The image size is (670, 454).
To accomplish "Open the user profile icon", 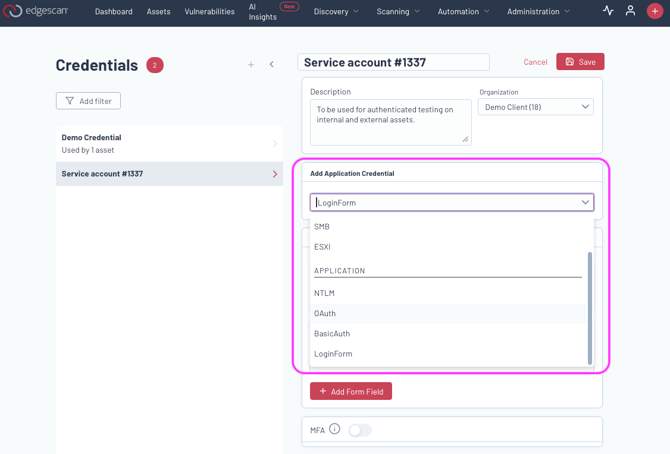I will (630, 11).
